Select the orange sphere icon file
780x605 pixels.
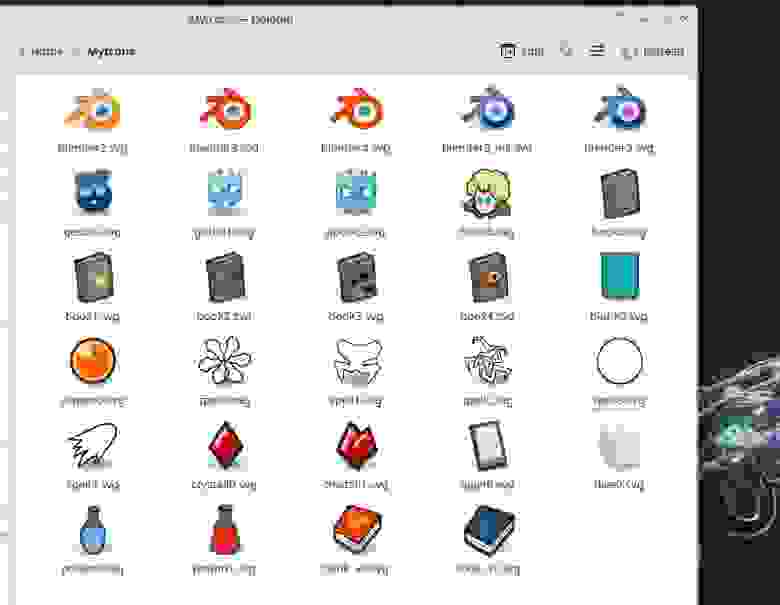click(93, 361)
